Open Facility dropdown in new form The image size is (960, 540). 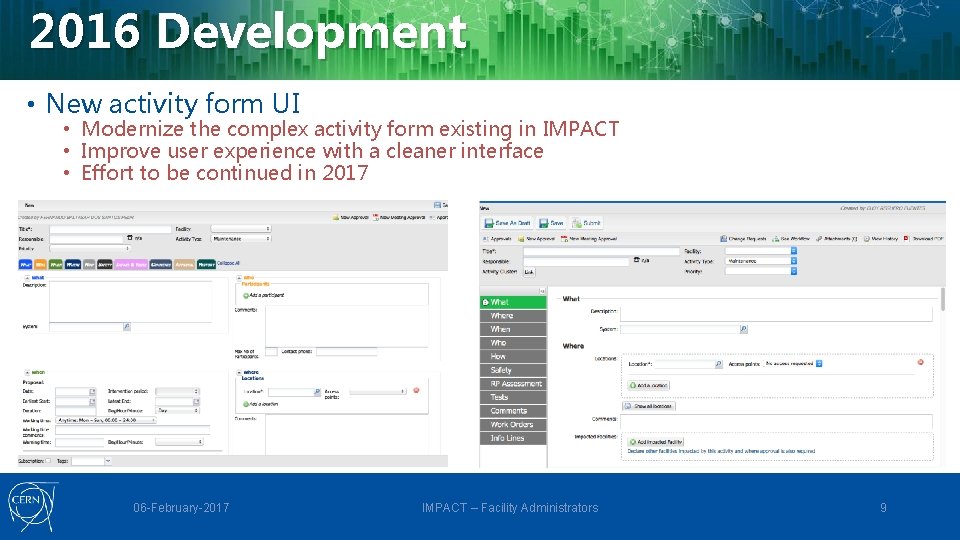pos(761,251)
